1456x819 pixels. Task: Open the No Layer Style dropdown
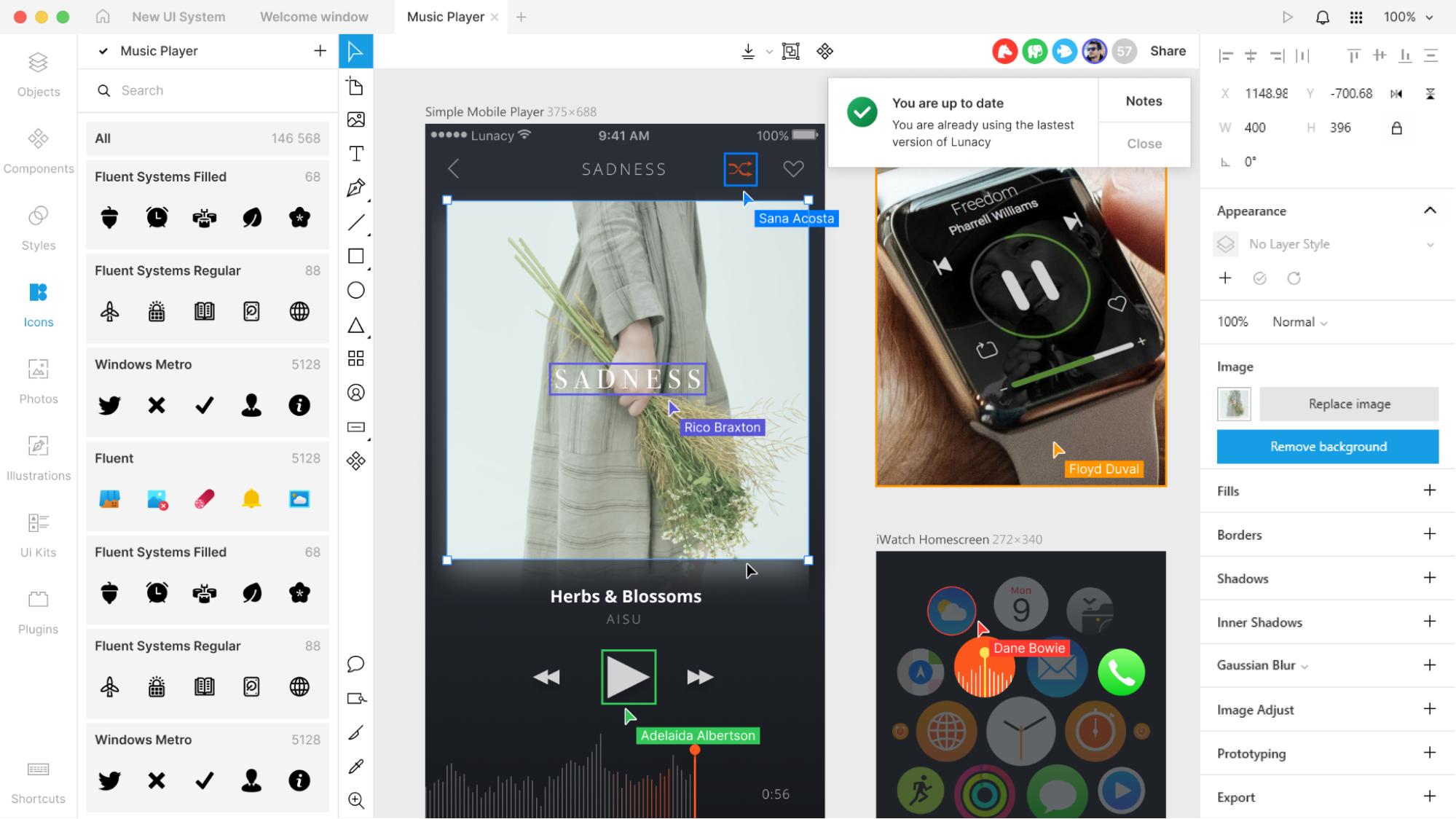1340,244
